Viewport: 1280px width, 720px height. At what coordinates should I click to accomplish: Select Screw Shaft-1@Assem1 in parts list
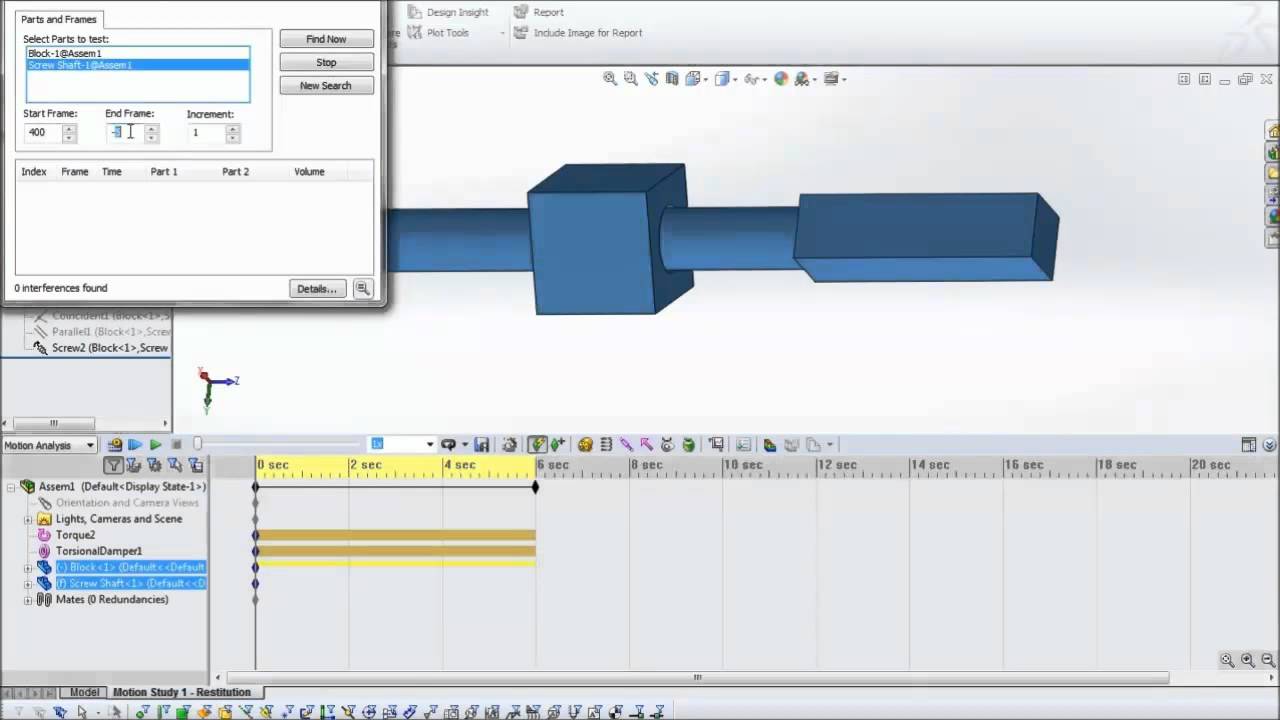click(x=137, y=65)
